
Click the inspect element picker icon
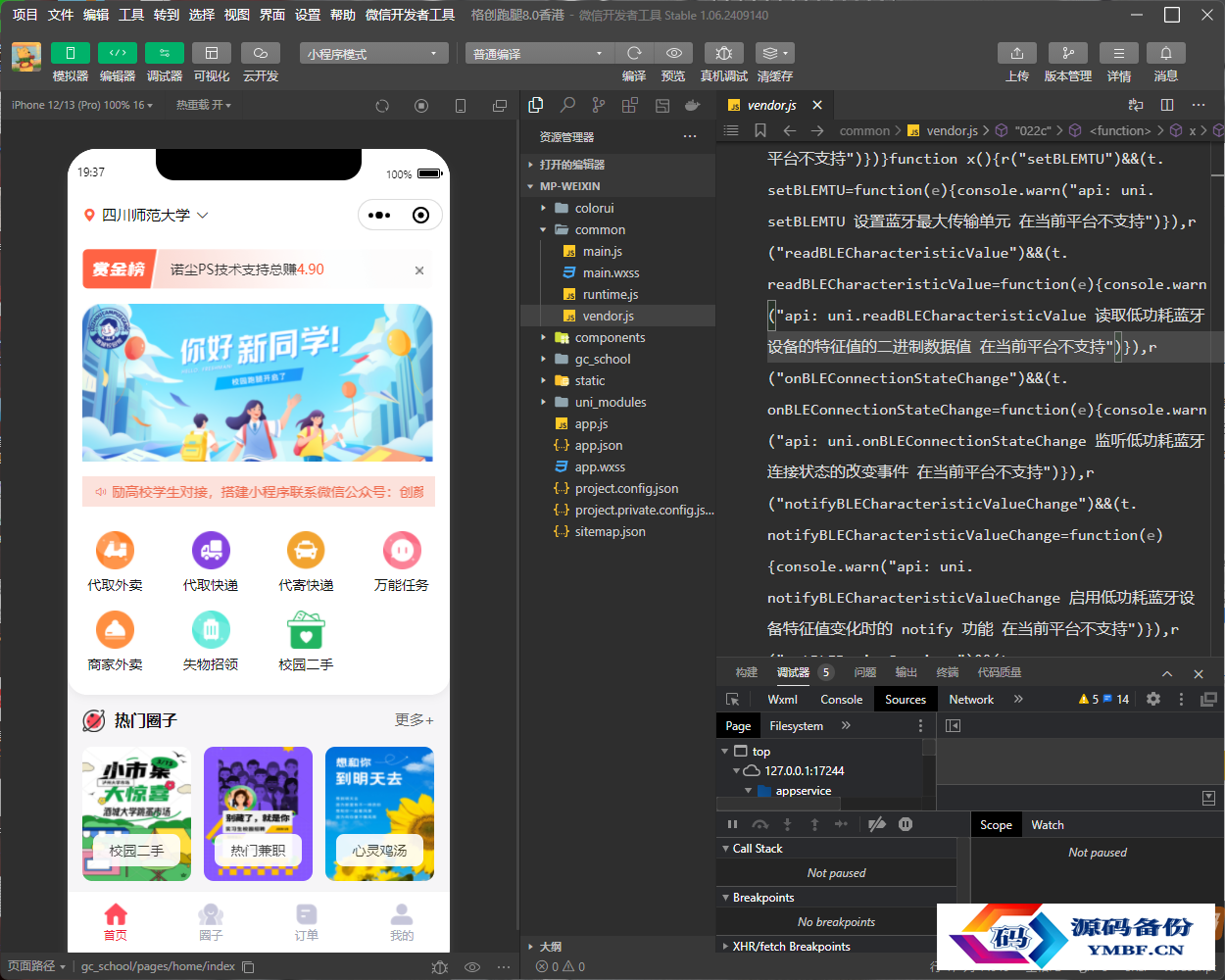click(x=732, y=699)
